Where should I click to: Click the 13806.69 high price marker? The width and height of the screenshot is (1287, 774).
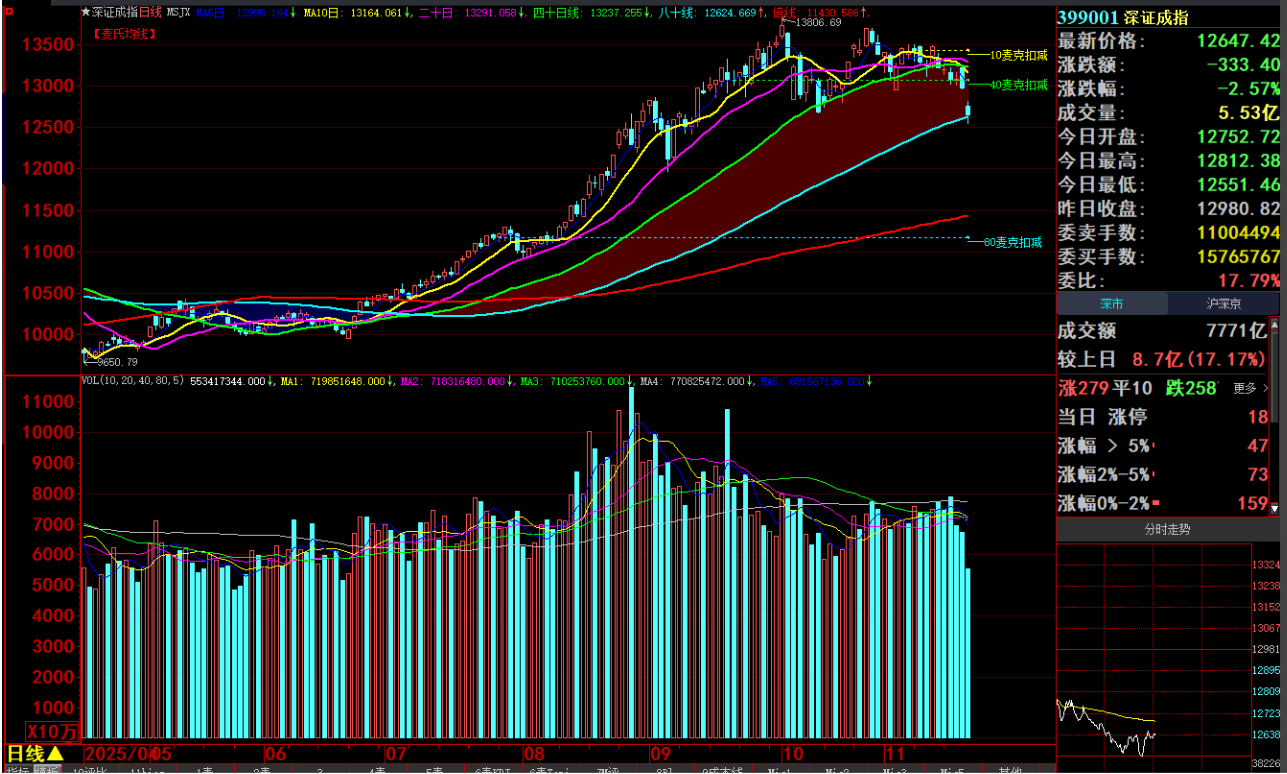tap(817, 22)
